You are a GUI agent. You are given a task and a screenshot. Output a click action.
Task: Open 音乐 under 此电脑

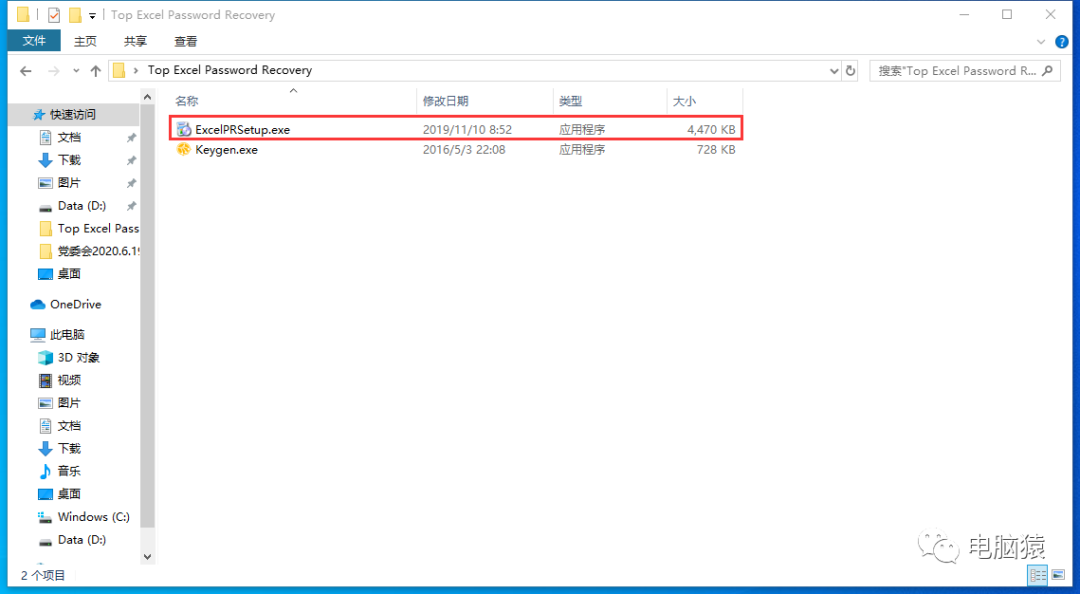69,471
